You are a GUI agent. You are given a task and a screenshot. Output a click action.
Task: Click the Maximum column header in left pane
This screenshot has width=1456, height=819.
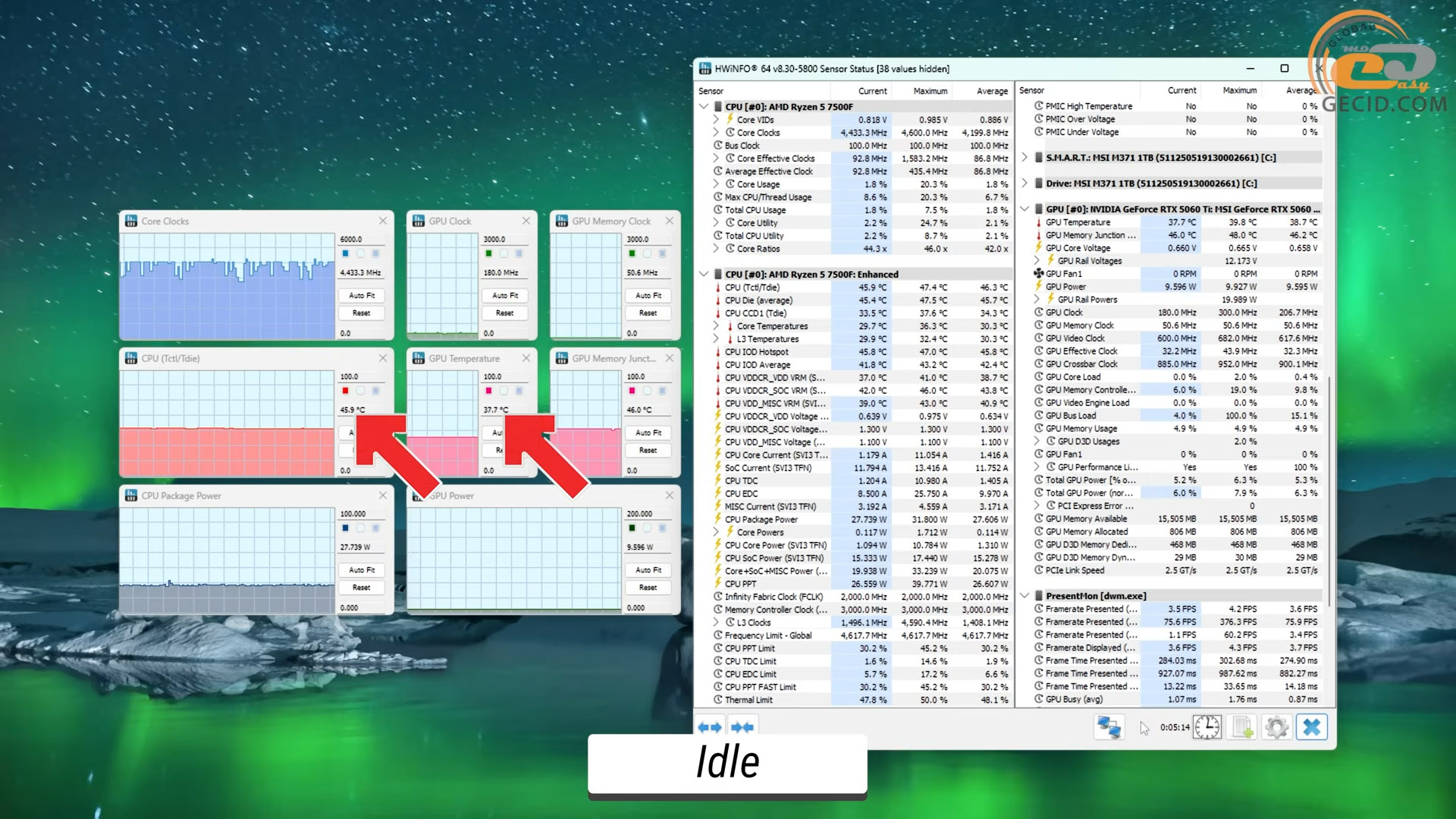(x=930, y=91)
